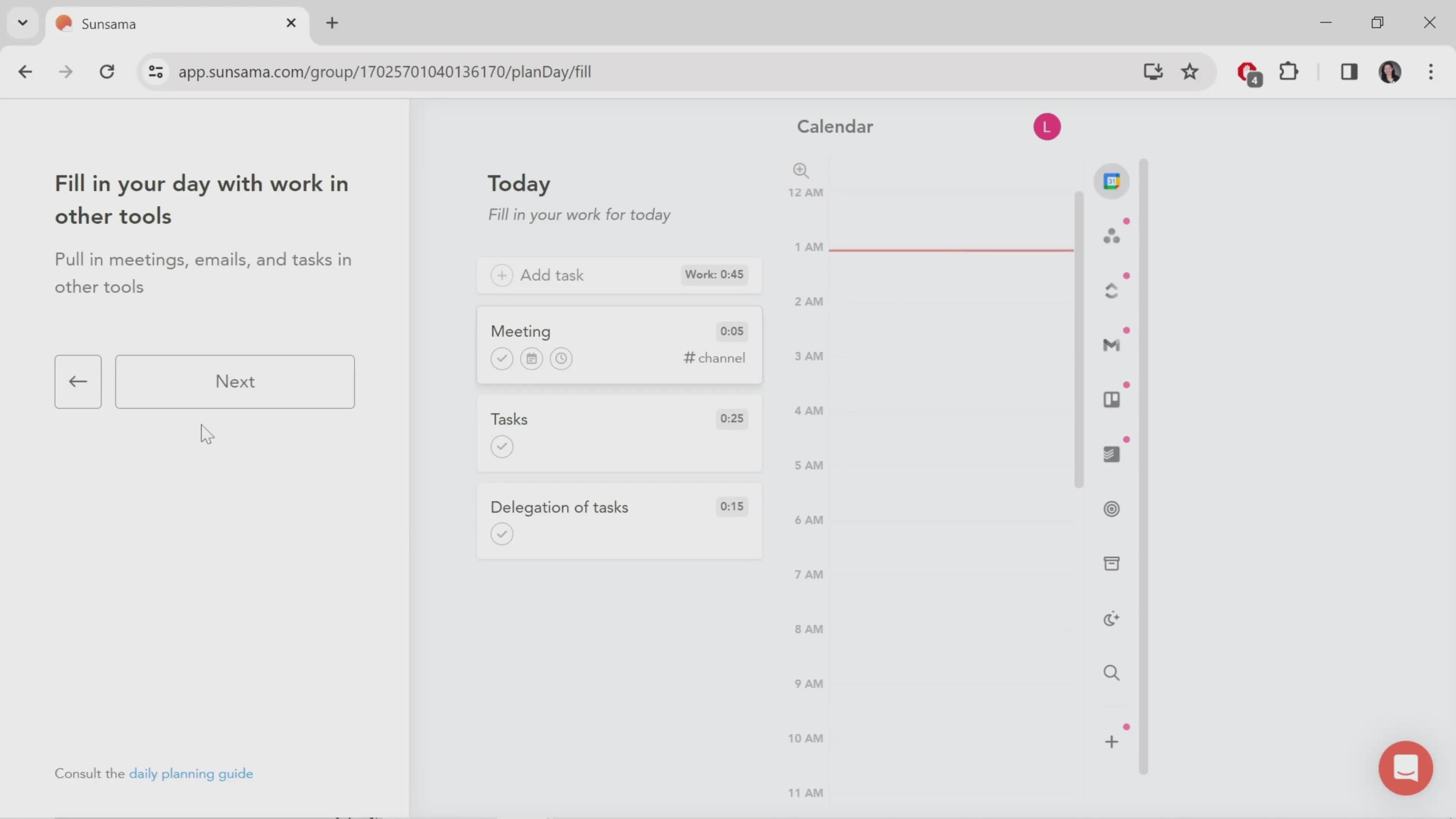Screen dimensions: 1456x819
Task: Click the Add task input field
Action: pos(619,275)
